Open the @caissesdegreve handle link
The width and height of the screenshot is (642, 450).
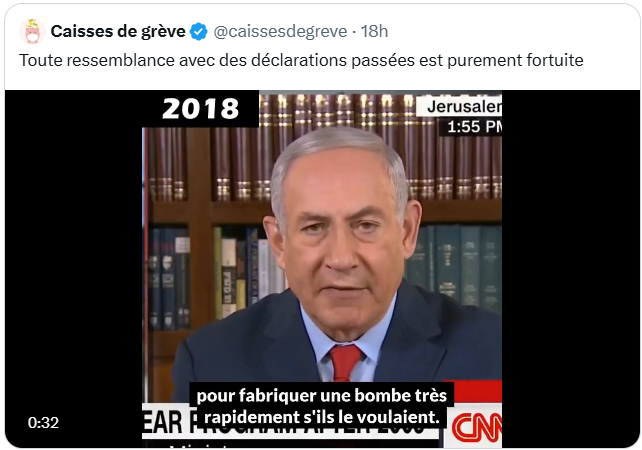pos(280,31)
